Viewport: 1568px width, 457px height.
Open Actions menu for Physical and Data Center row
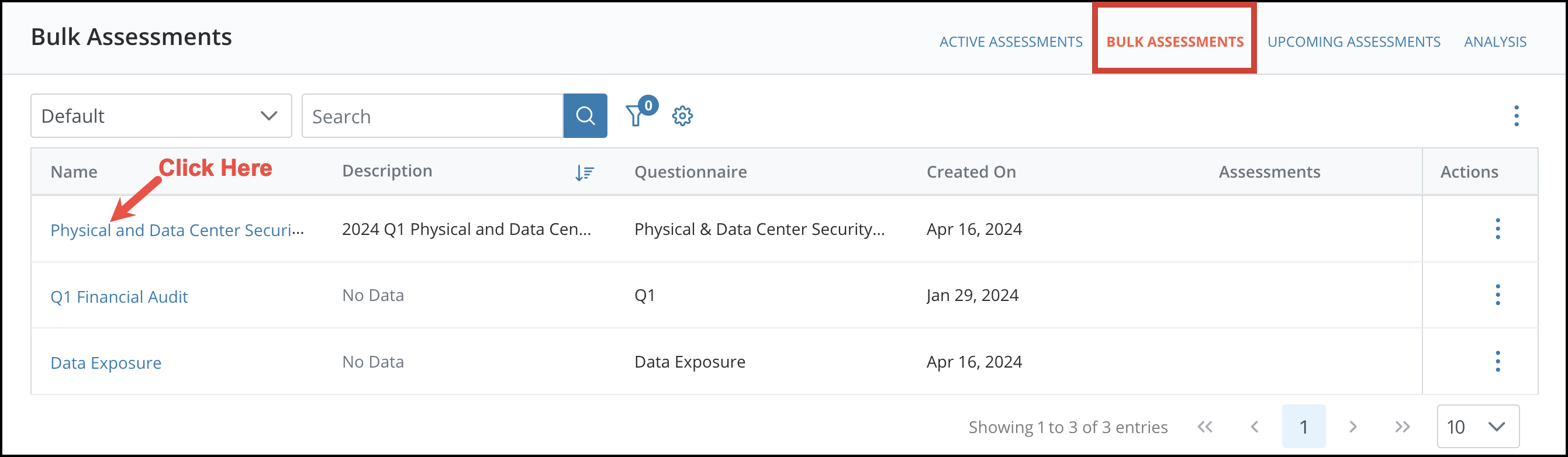click(1498, 229)
